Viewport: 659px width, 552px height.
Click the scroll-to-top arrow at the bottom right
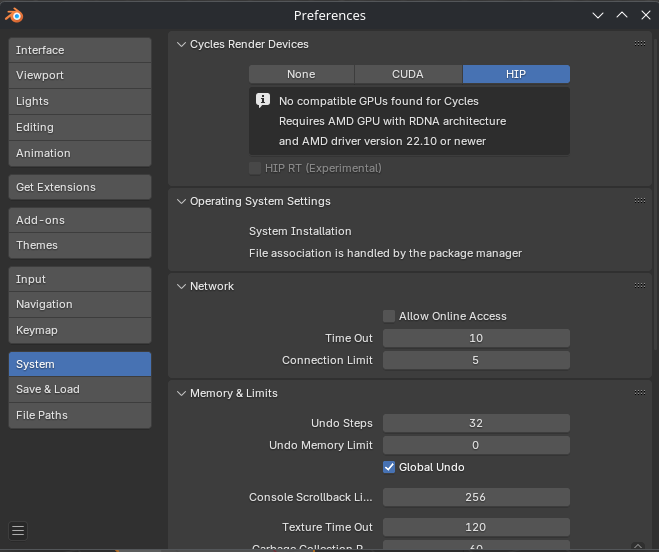[638, 547]
